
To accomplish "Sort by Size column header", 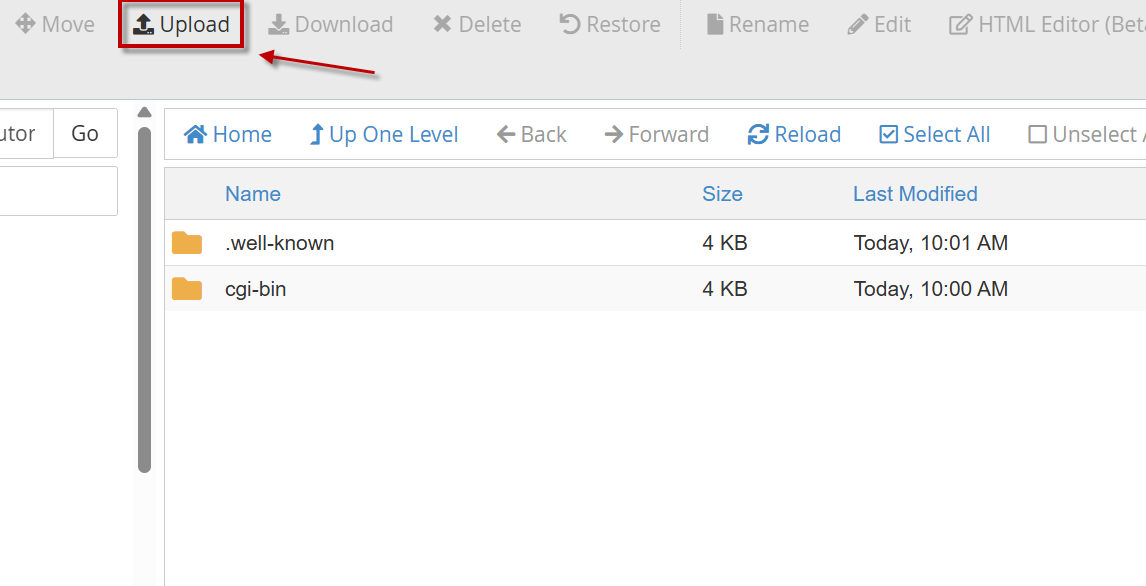I will (x=722, y=194).
